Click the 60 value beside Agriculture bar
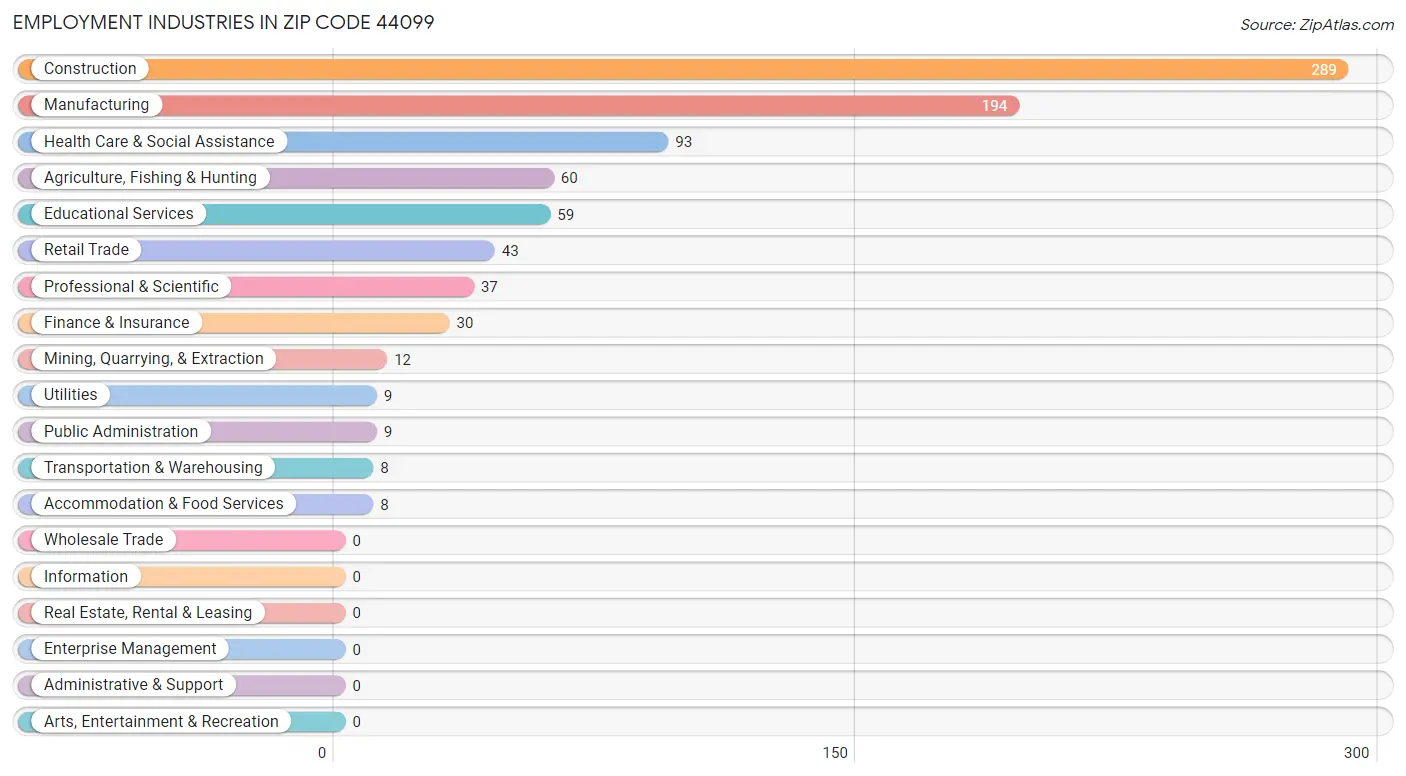Screen dimensions: 1406x776 [569, 178]
